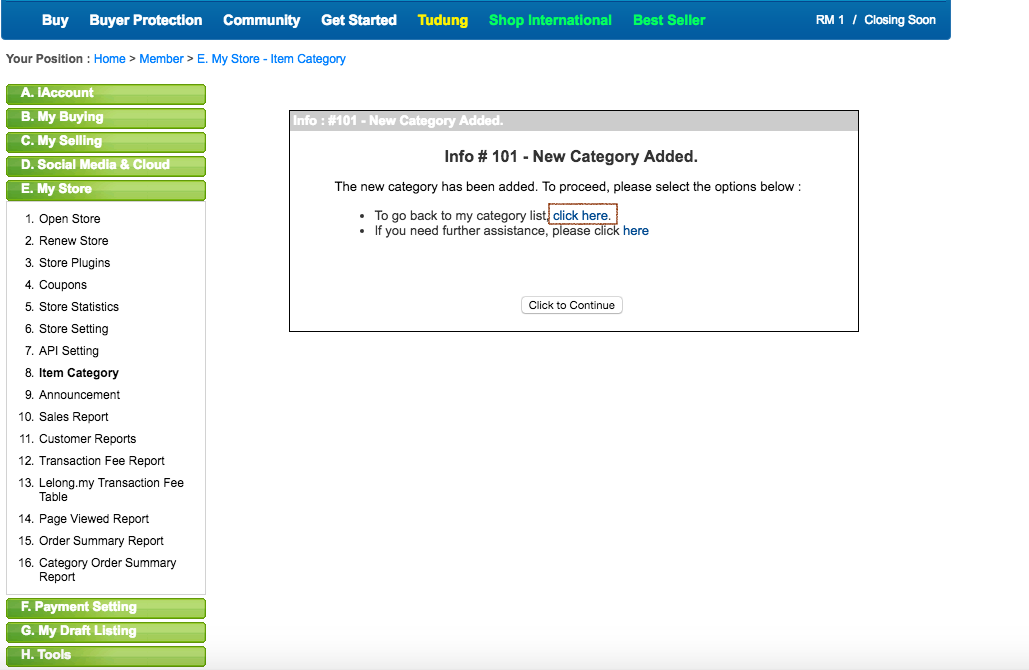Expand the H. Tools section
Image resolution: width=1029 pixels, height=670 pixels.
[106, 656]
